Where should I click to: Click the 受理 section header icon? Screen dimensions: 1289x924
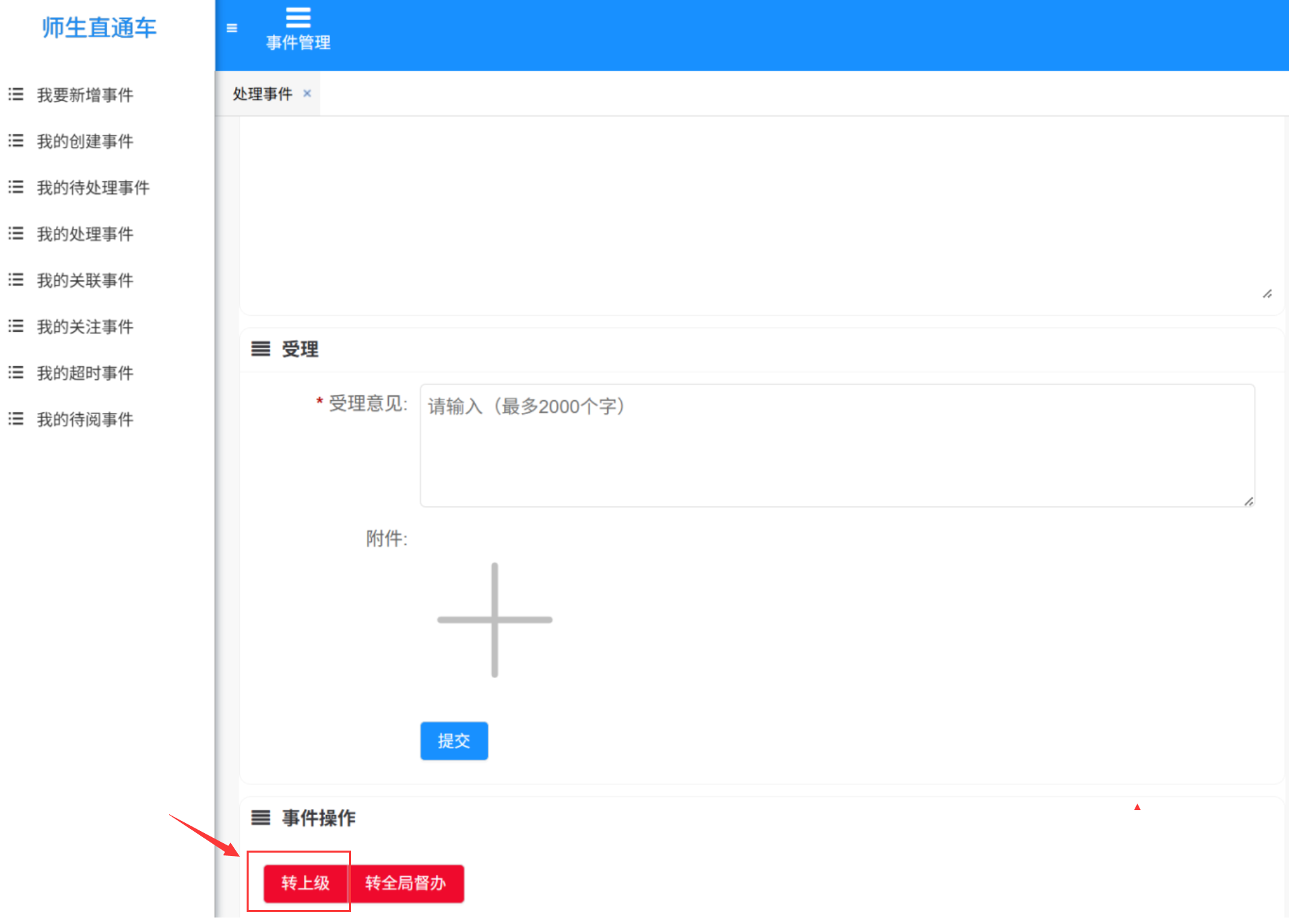[x=261, y=349]
